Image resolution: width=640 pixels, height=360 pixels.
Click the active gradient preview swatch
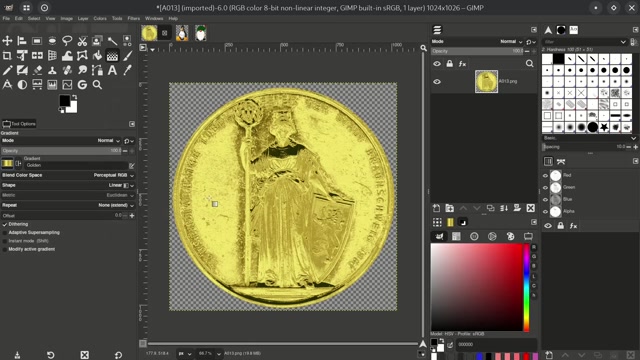click(7, 163)
